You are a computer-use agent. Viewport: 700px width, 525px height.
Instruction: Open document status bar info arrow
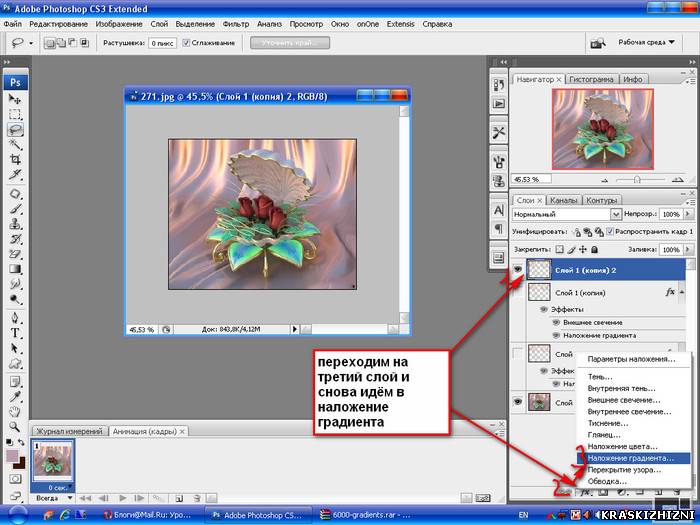pos(294,329)
